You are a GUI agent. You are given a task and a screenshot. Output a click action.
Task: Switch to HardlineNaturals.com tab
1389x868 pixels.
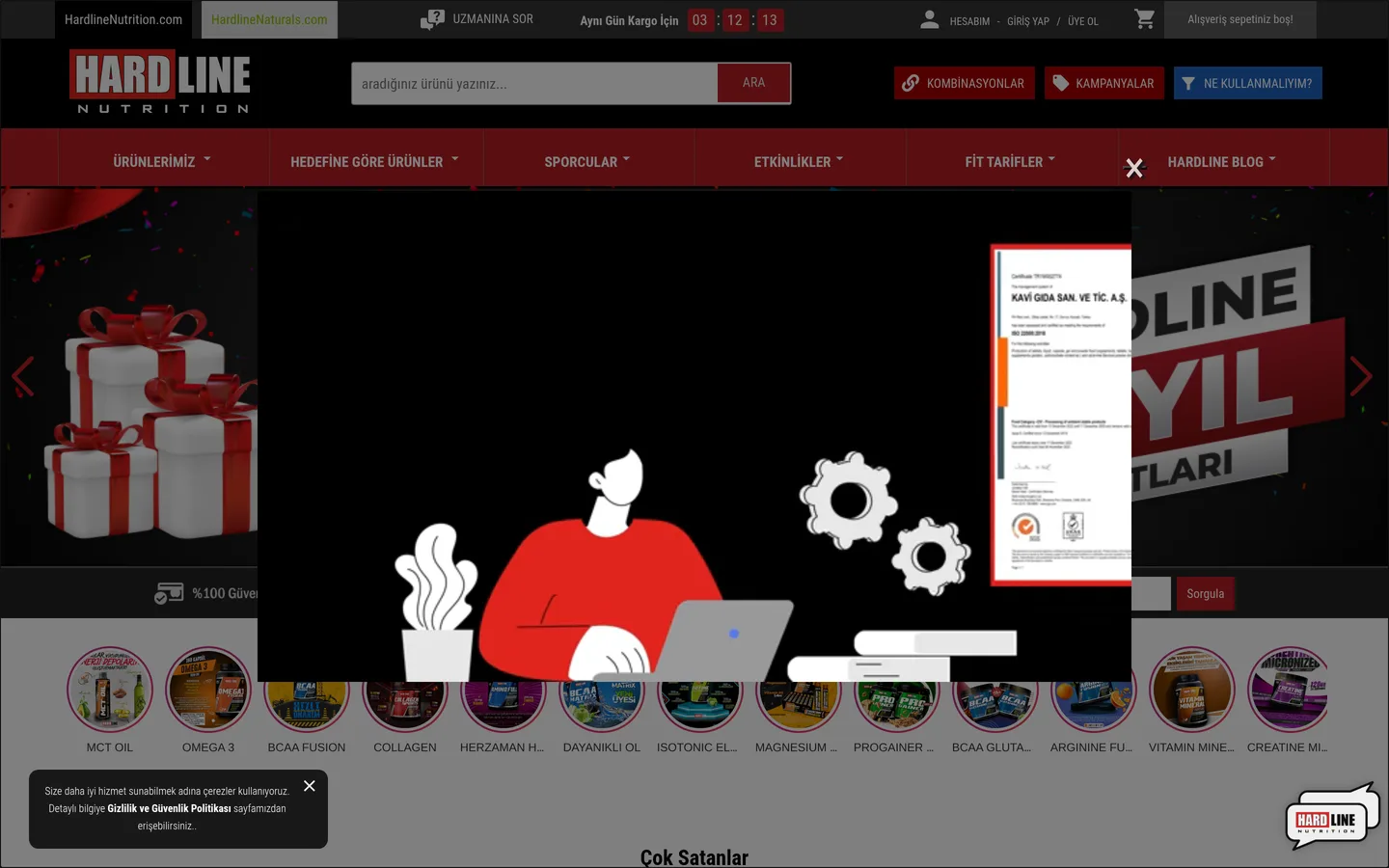coord(269,19)
